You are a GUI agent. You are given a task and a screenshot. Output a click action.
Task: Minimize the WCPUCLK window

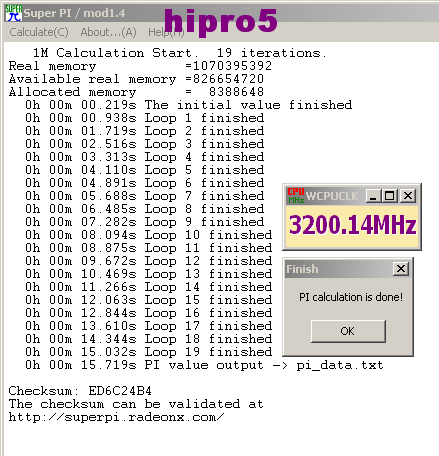(x=373, y=196)
